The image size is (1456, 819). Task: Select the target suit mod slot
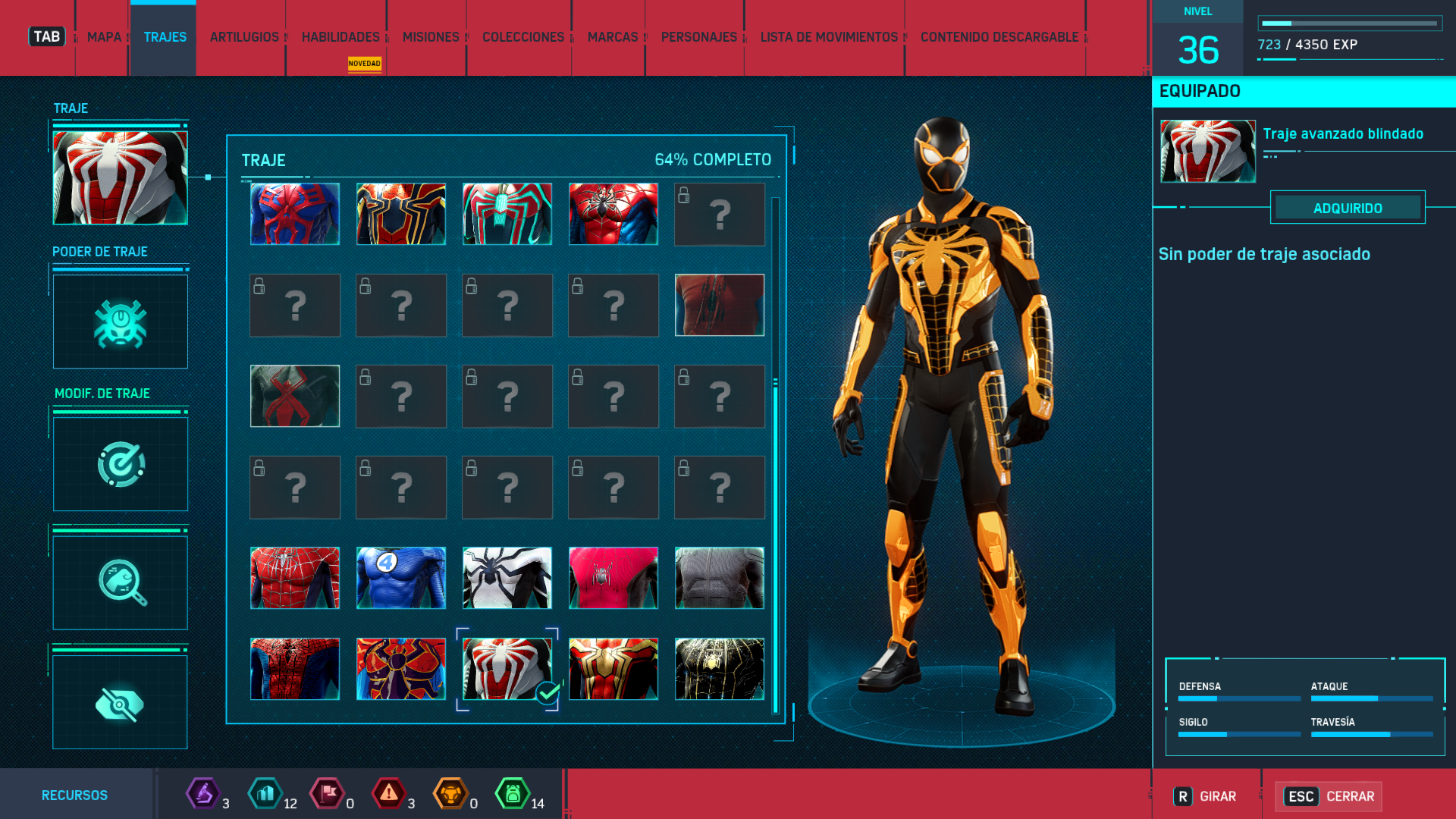pos(121,464)
